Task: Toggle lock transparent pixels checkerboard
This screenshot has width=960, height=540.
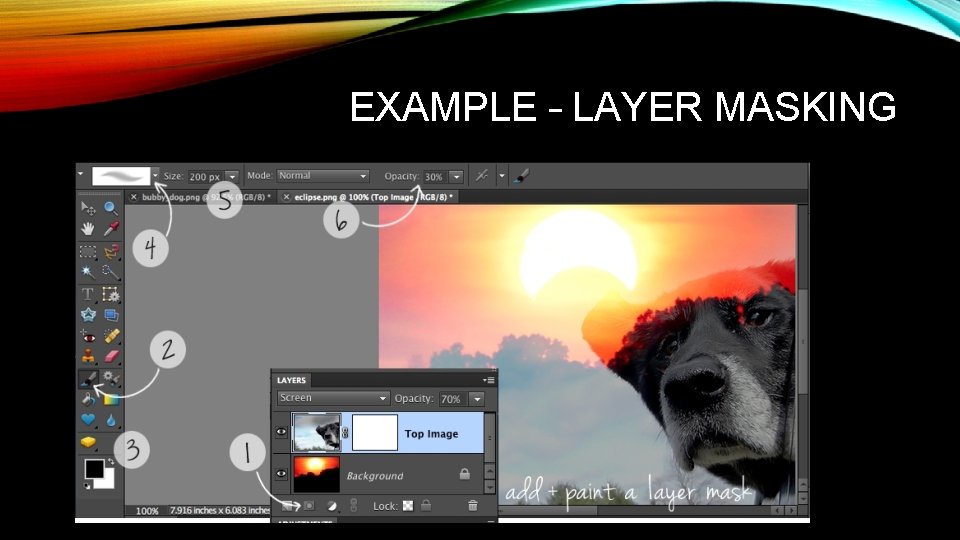Action: pos(408,506)
